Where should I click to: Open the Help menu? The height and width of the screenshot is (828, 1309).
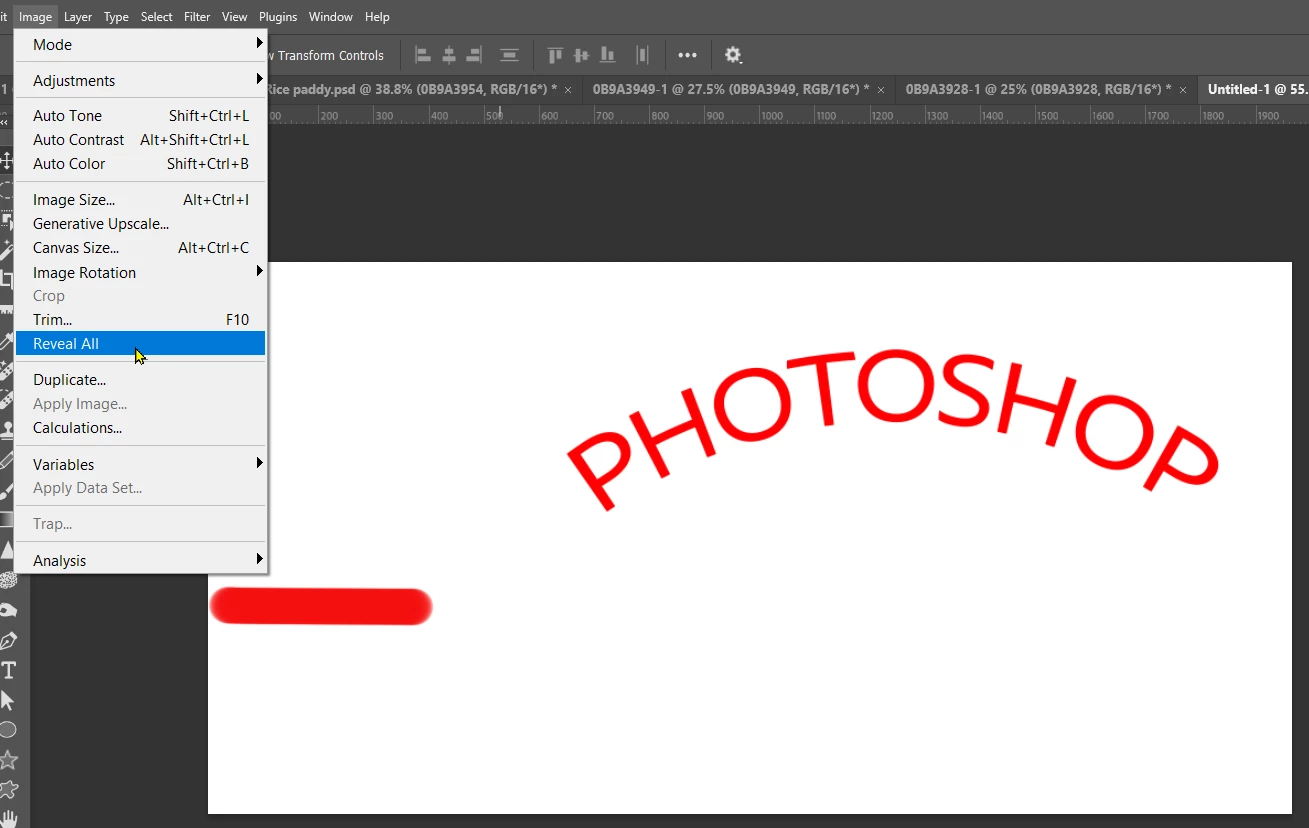tap(377, 17)
